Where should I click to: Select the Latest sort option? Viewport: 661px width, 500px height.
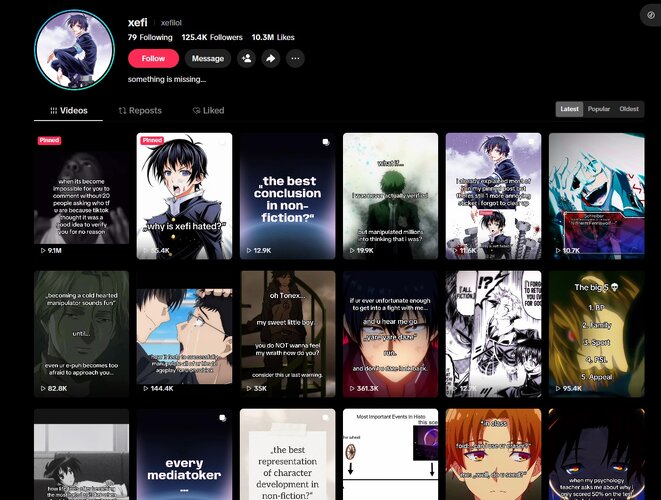(x=569, y=109)
